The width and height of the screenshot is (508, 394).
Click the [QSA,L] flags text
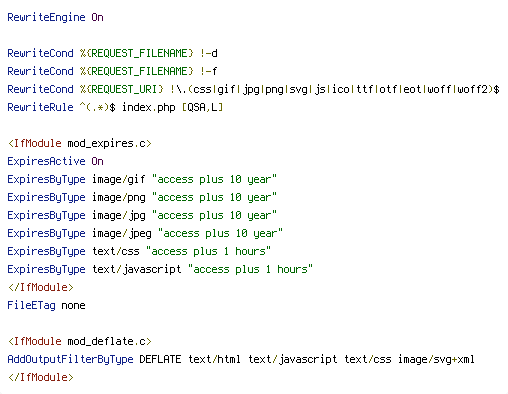pos(202,107)
